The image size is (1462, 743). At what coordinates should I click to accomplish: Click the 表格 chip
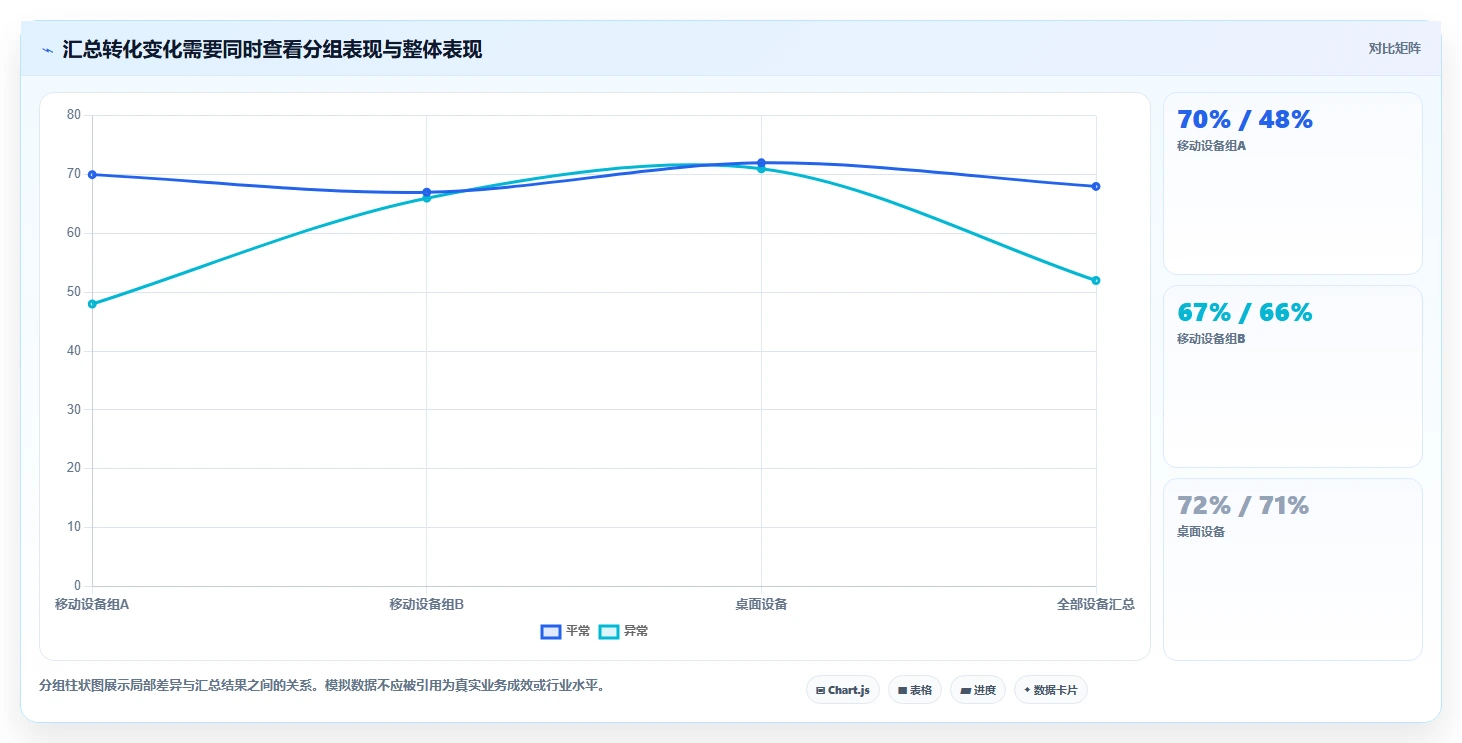point(914,690)
